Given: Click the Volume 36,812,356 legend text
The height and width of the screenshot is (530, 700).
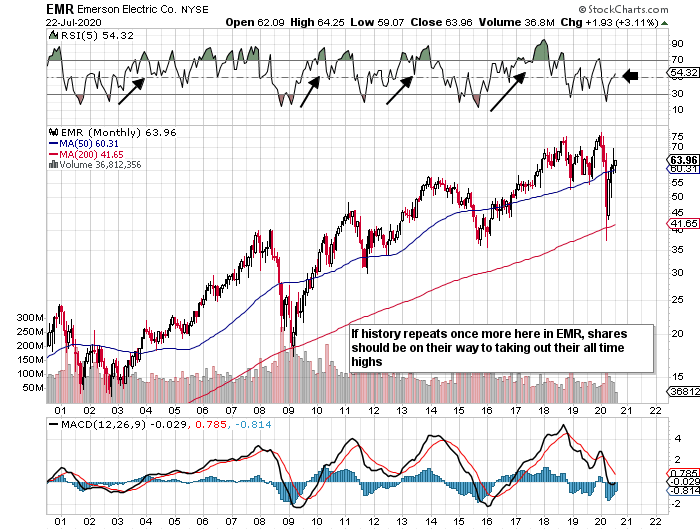Looking at the screenshot, I should 100,165.
